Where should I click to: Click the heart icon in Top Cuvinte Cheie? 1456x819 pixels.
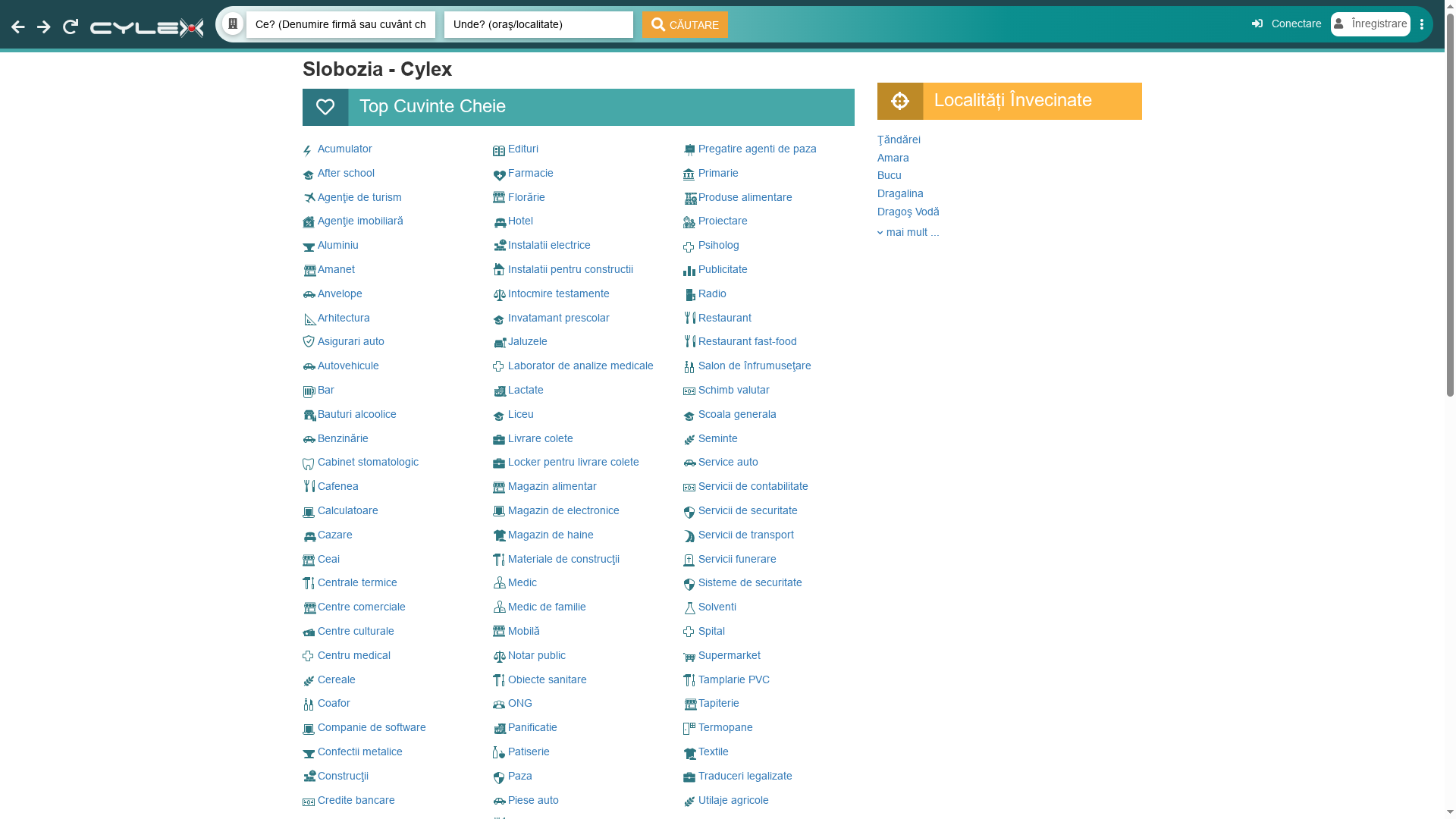pyautogui.click(x=325, y=107)
